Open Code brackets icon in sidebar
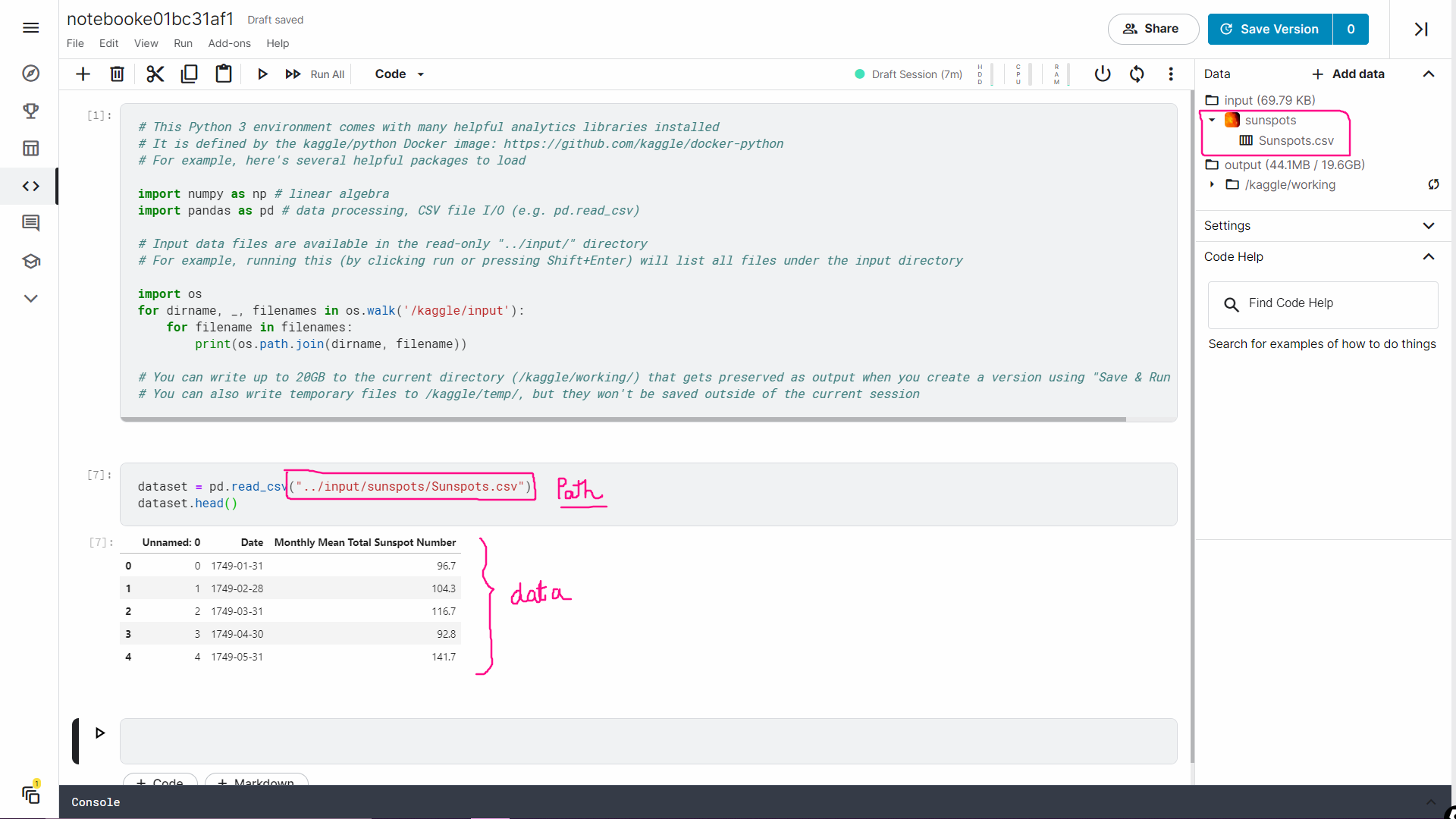Image resolution: width=1456 pixels, height=819 pixels. point(30,186)
